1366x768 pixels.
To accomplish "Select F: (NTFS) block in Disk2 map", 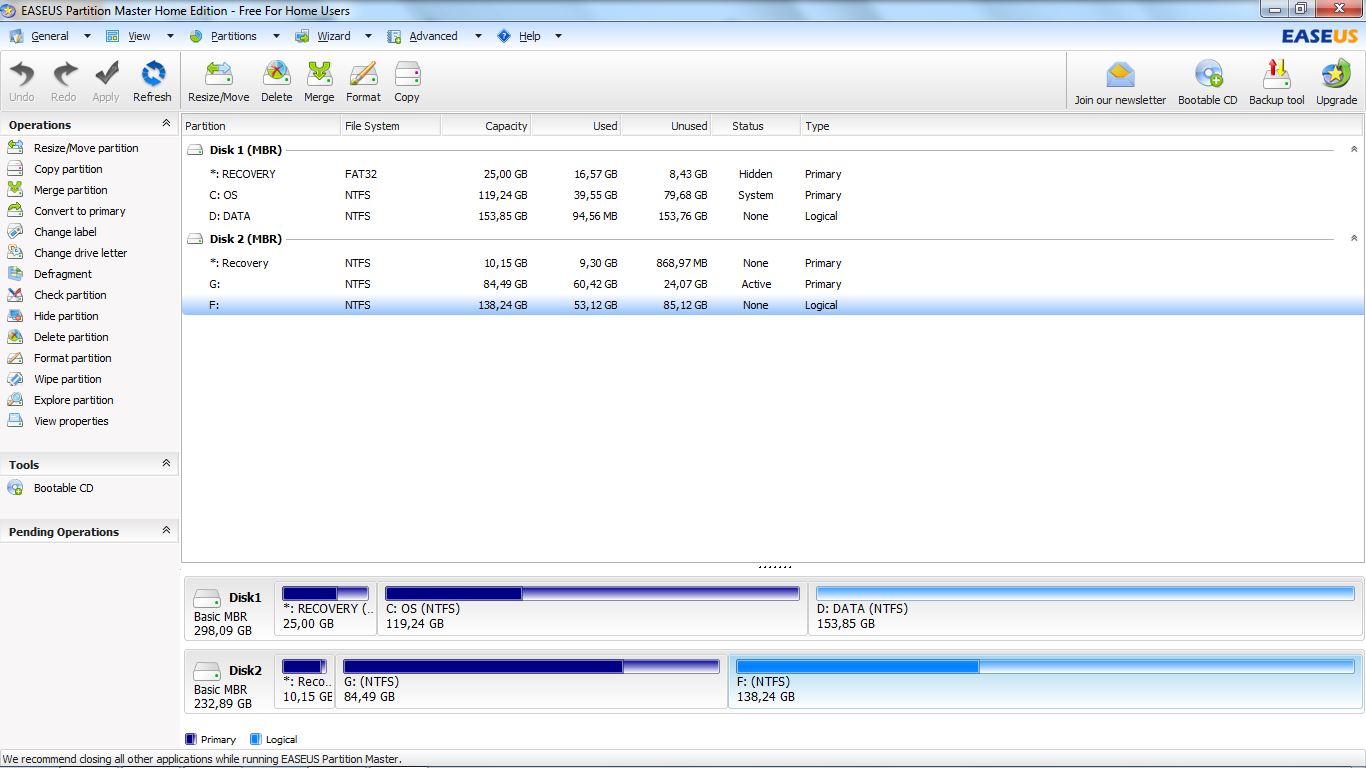I will coord(1045,682).
